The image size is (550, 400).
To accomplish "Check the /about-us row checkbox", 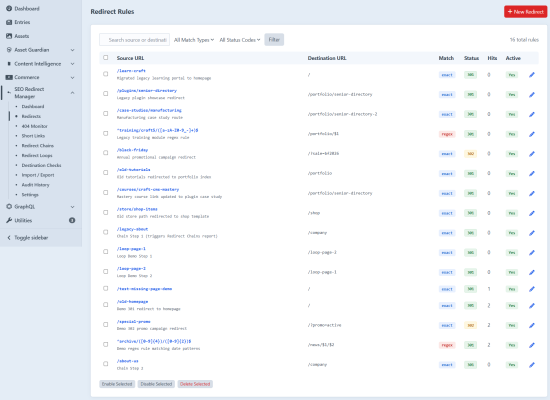I will tap(106, 364).
